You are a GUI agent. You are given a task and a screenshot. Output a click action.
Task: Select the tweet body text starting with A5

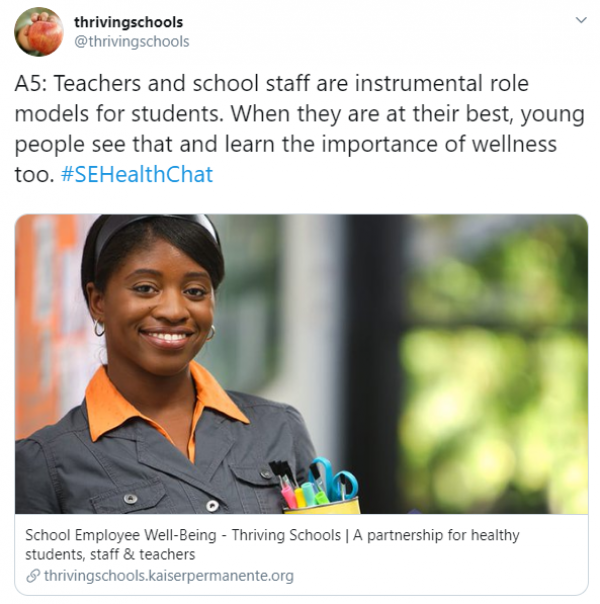point(300,129)
